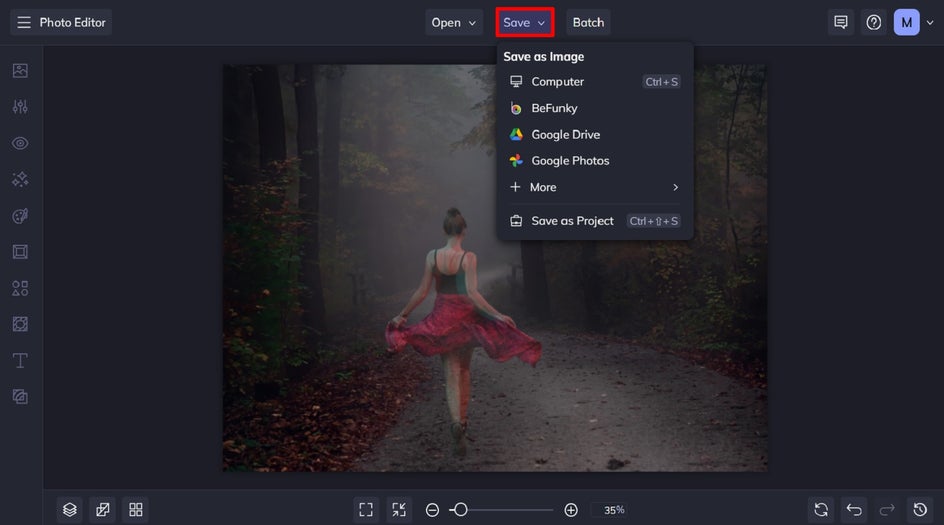Click the Batch button
Image resolution: width=944 pixels, height=525 pixels.
(588, 22)
